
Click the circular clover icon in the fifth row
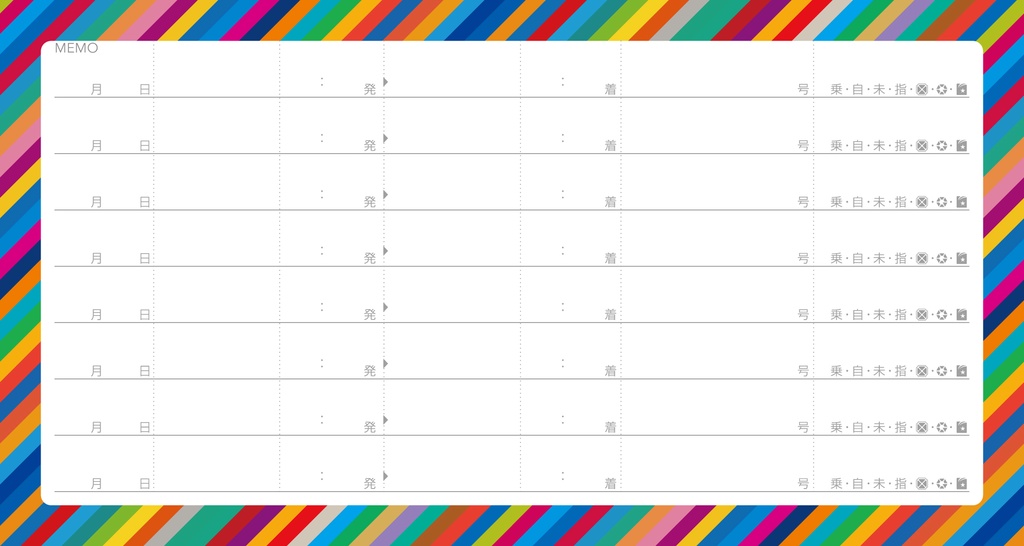(x=941, y=315)
